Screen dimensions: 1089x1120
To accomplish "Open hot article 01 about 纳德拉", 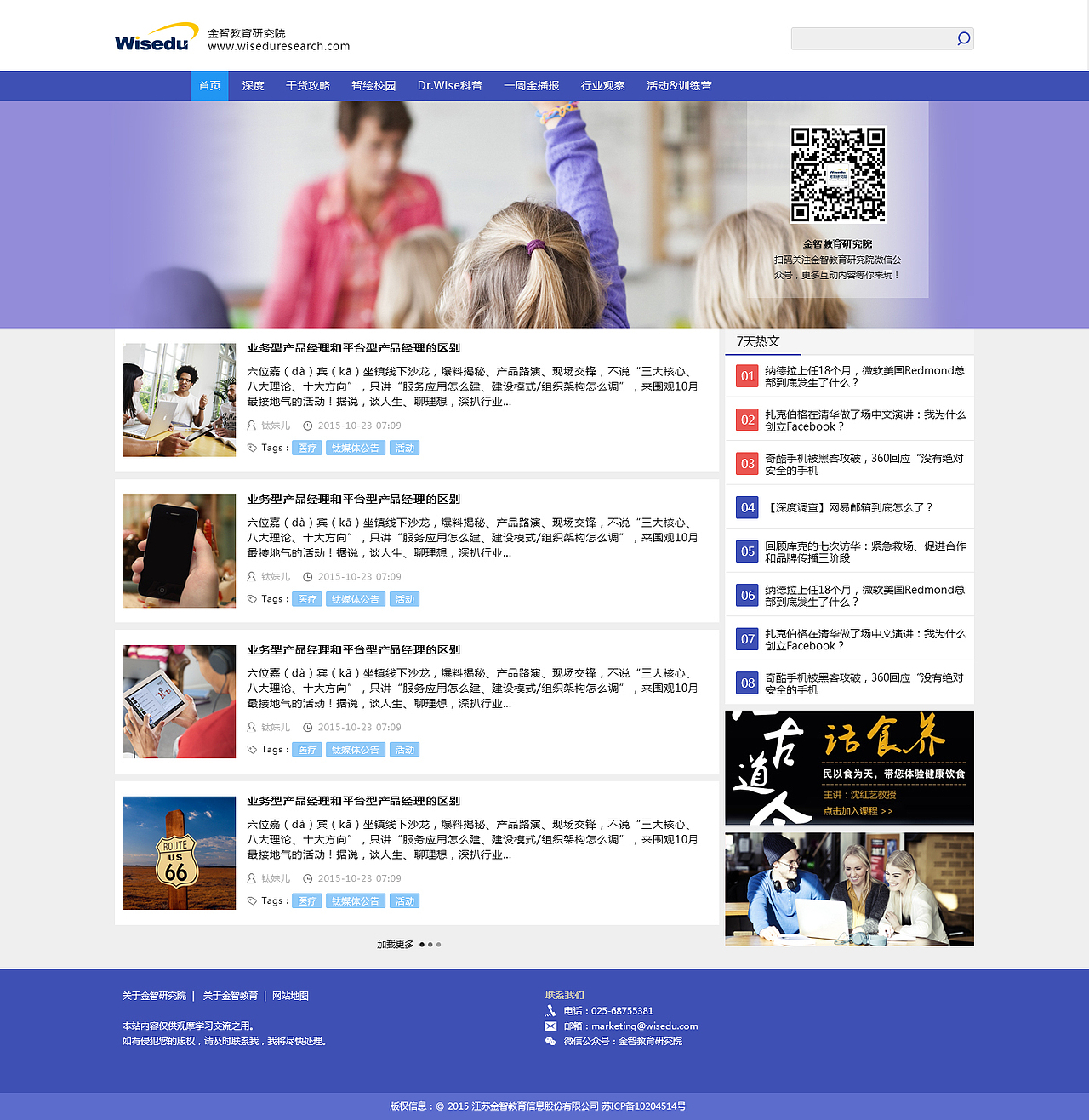I will pos(864,376).
